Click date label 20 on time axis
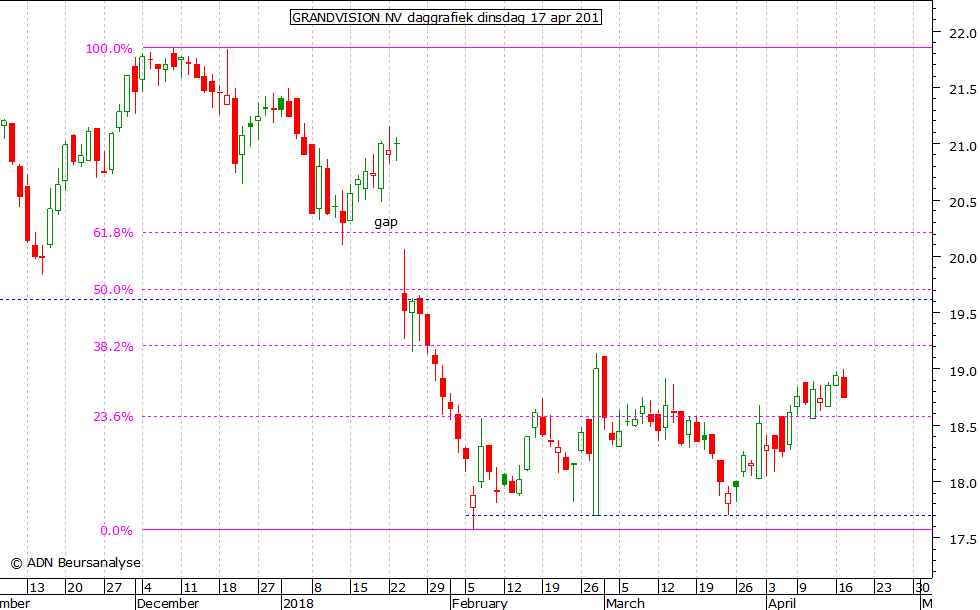980x610 pixels. [x=74, y=588]
